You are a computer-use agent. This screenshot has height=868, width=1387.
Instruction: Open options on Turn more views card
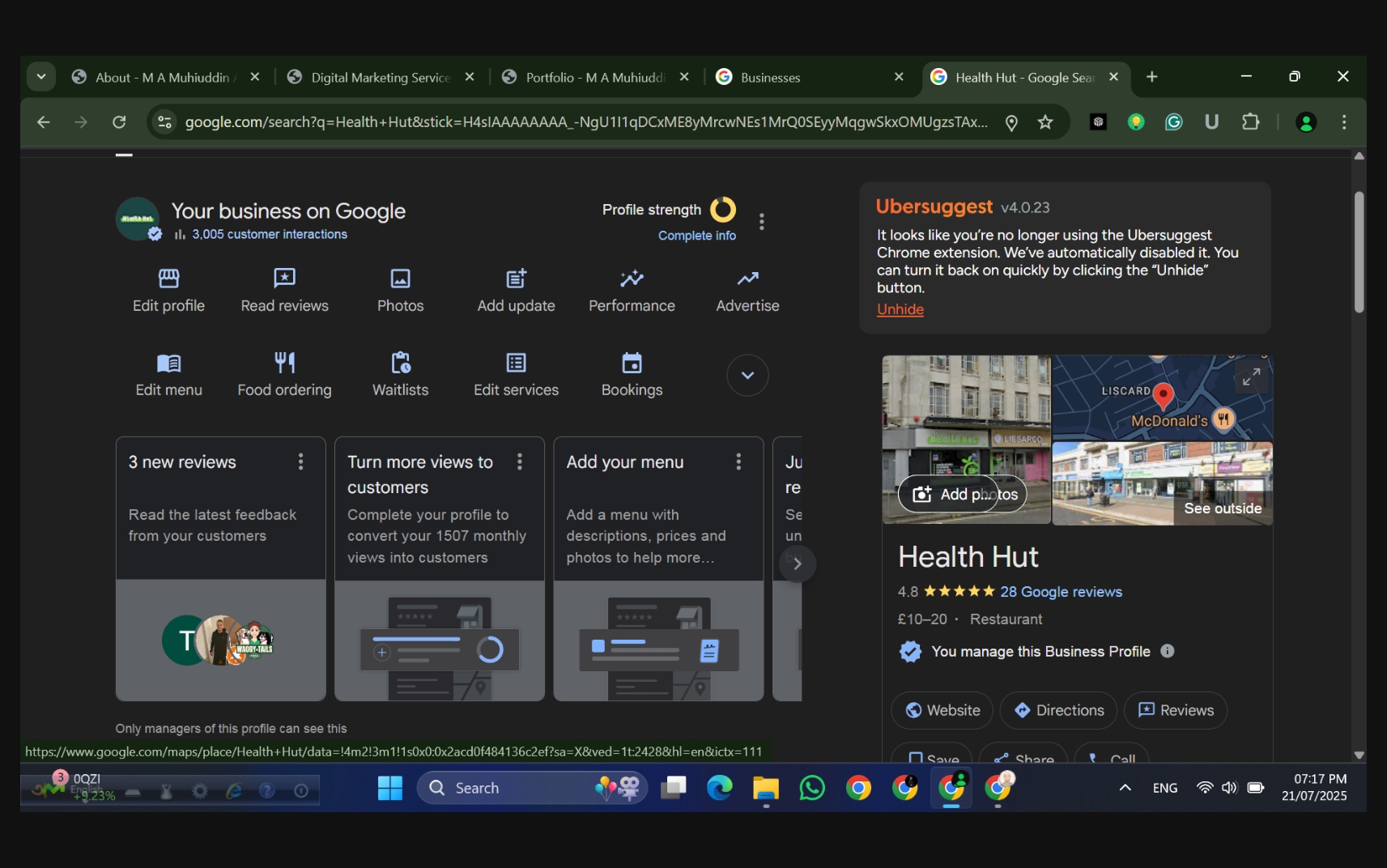click(520, 462)
